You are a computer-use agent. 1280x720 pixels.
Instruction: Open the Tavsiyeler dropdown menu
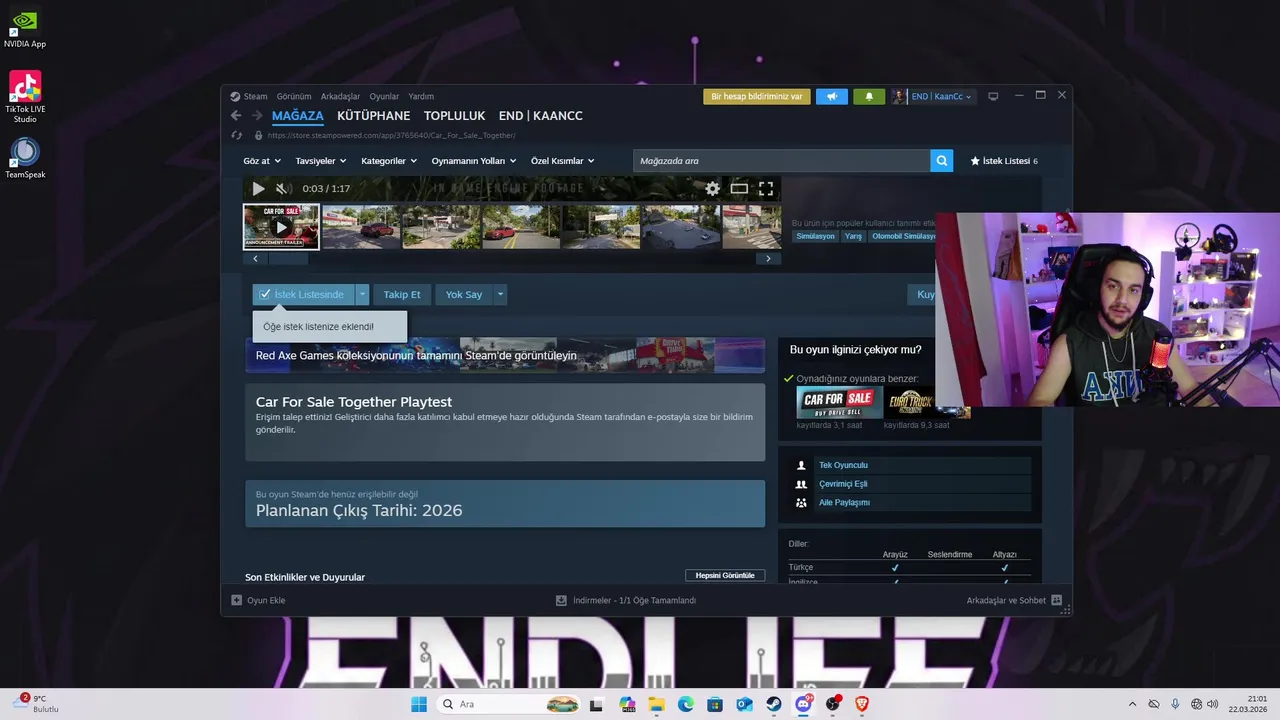click(x=321, y=161)
